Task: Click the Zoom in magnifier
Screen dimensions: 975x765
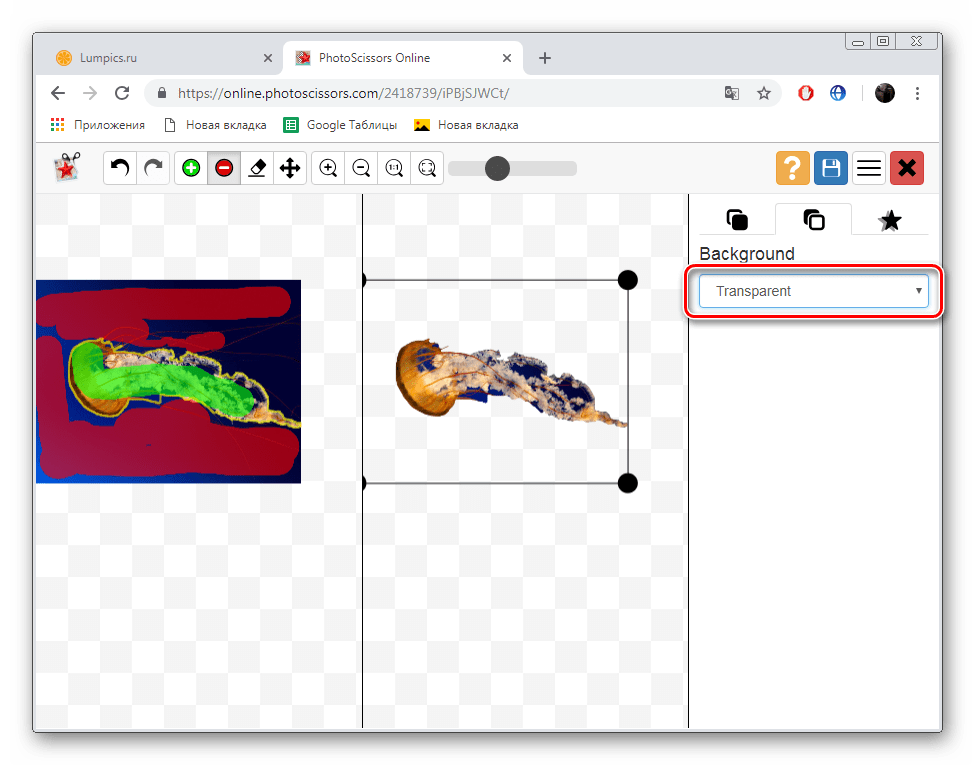Action: [x=328, y=168]
